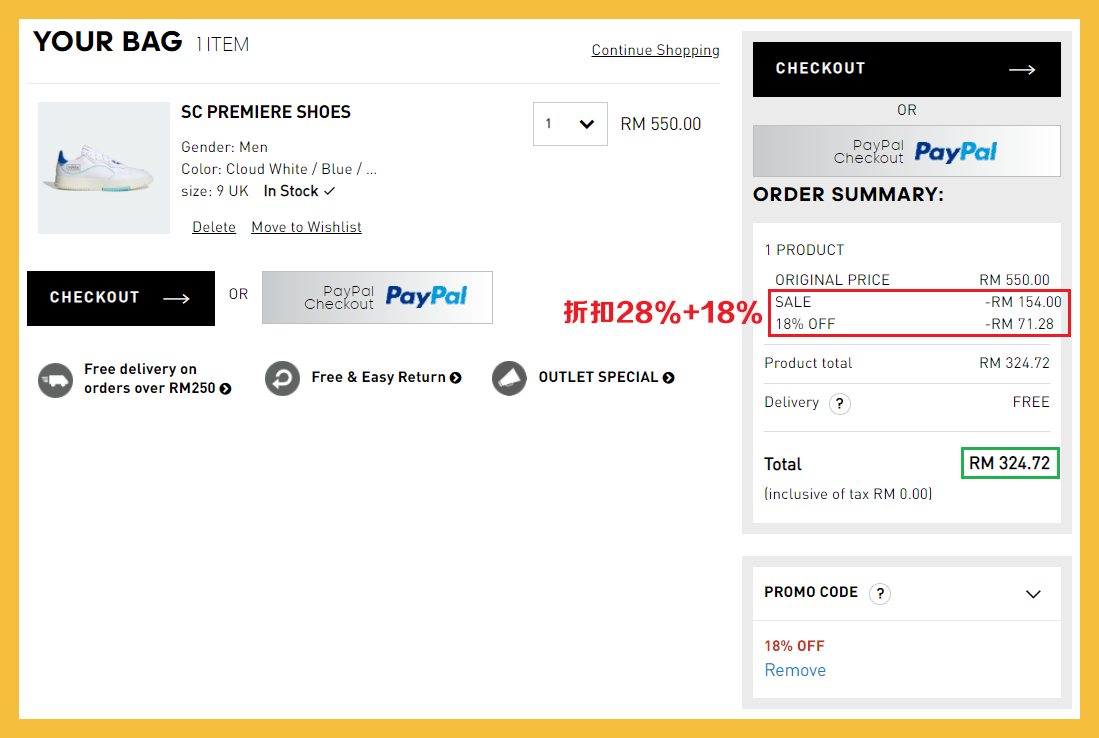The width and height of the screenshot is (1099, 738).
Task: Delete the SC Premiere Shoes item
Action: pos(214,227)
